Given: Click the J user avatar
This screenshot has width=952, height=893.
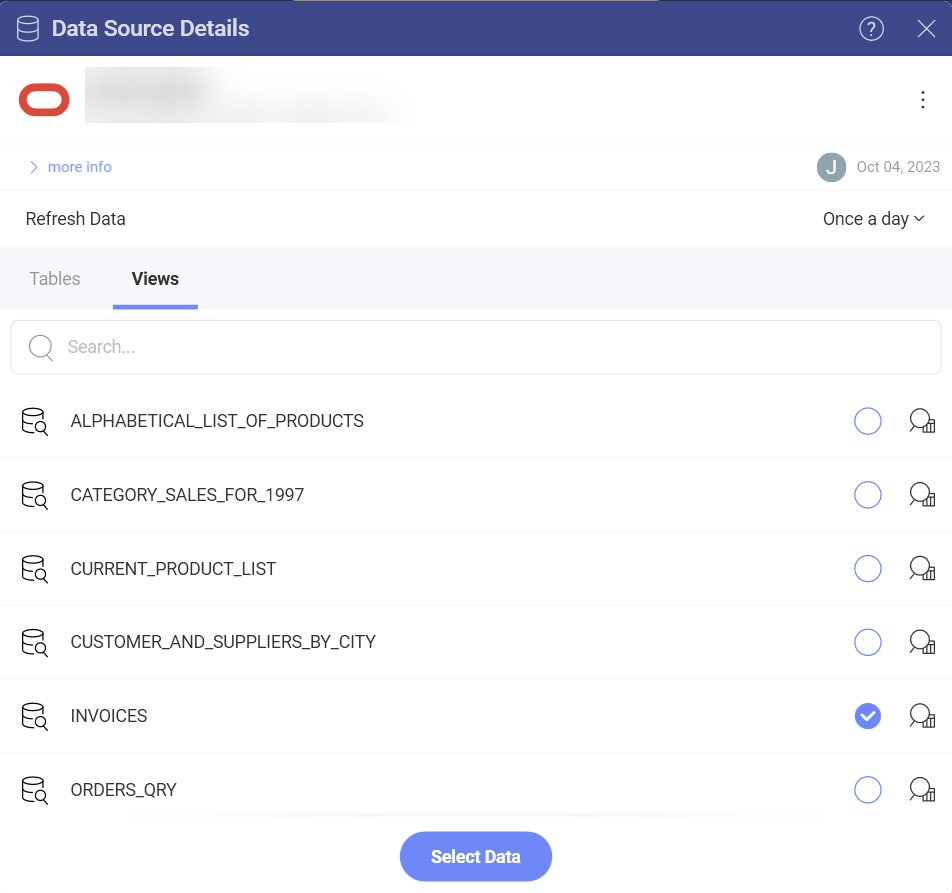Looking at the screenshot, I should [x=831, y=167].
